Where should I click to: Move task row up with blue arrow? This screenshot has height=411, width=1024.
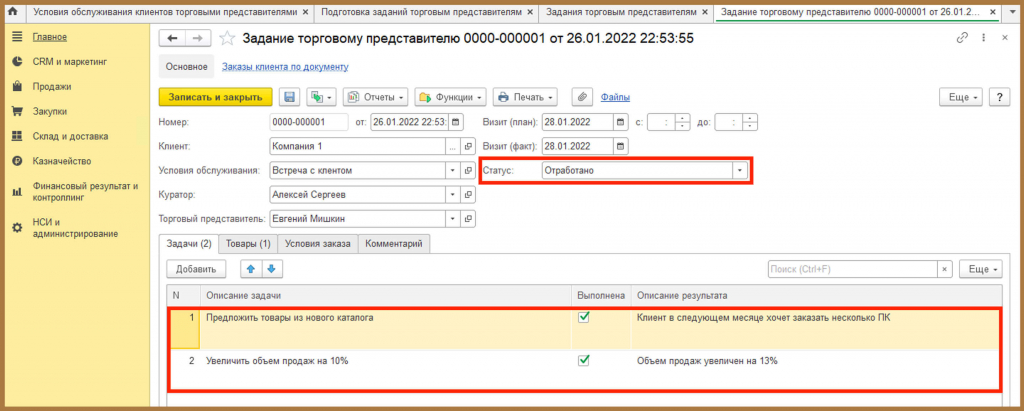(251, 269)
